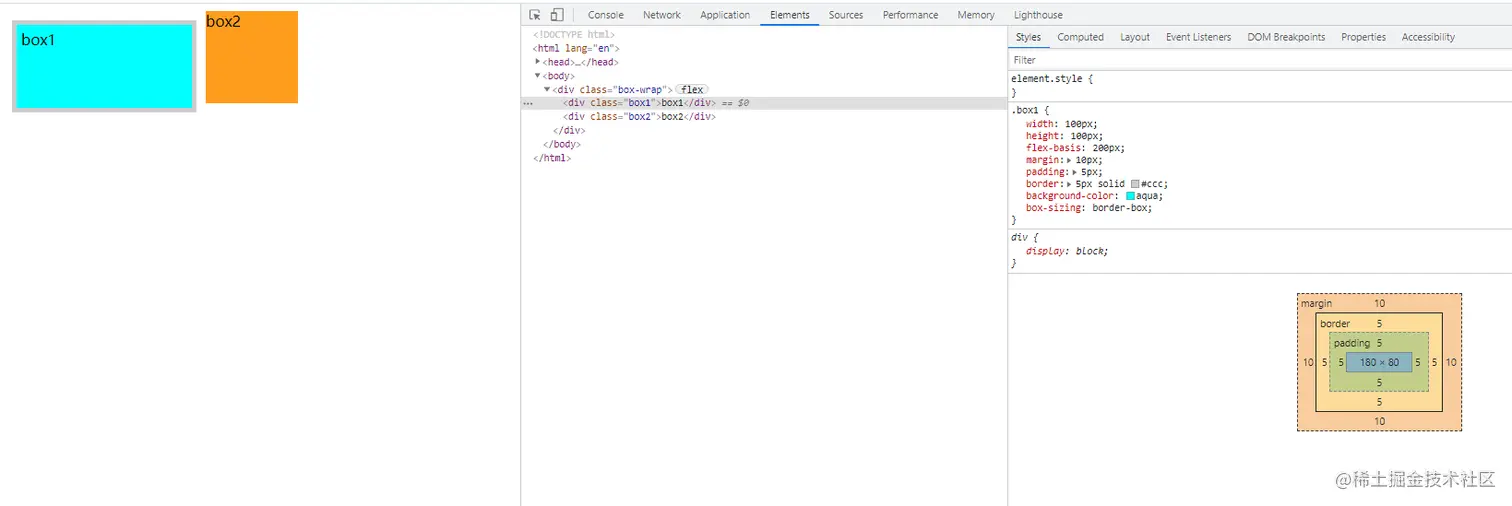Open the Console tab

click(x=605, y=15)
